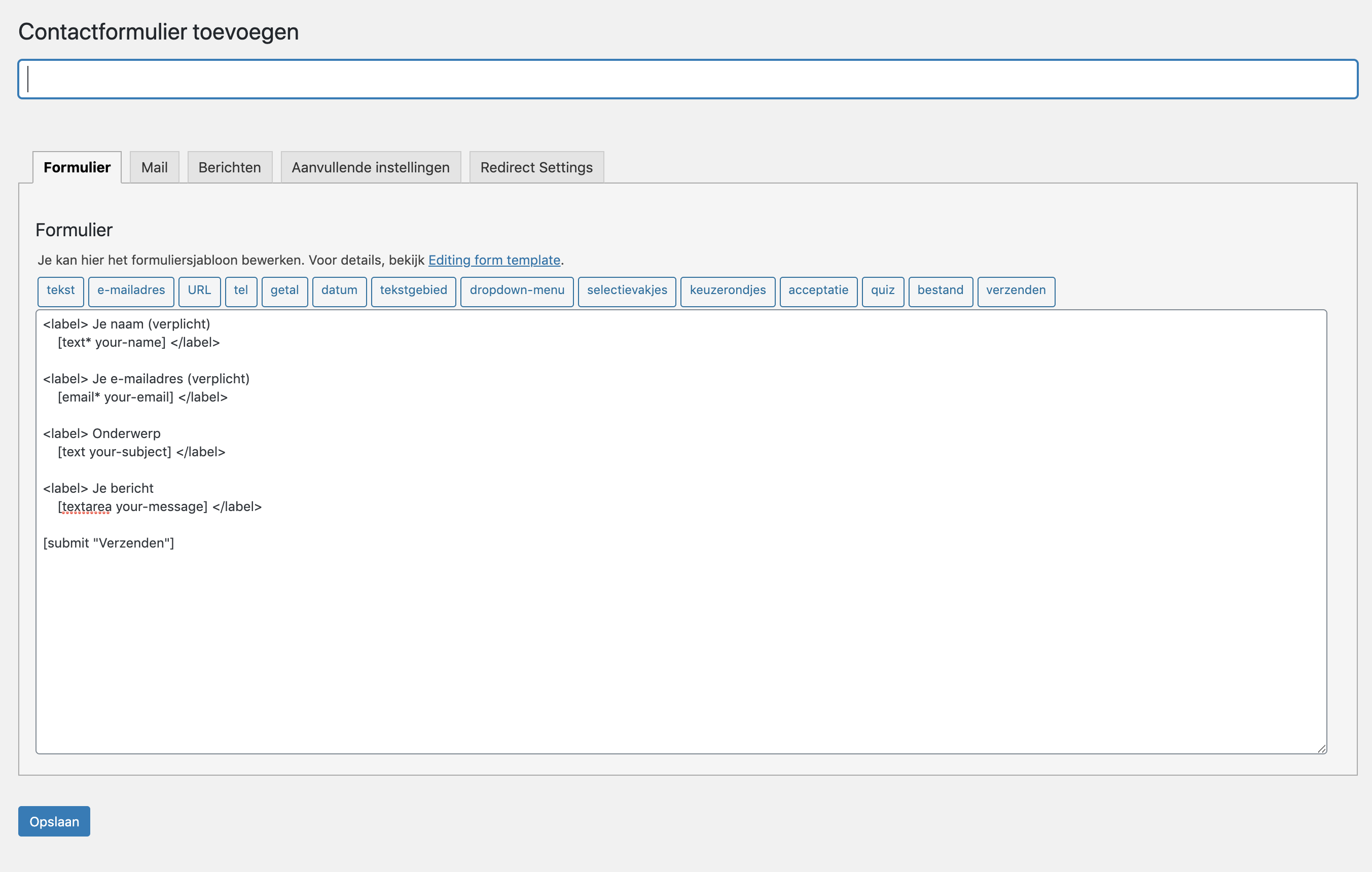
Task: Click the '[submit "Verzenden"]' line
Action: 109,543
